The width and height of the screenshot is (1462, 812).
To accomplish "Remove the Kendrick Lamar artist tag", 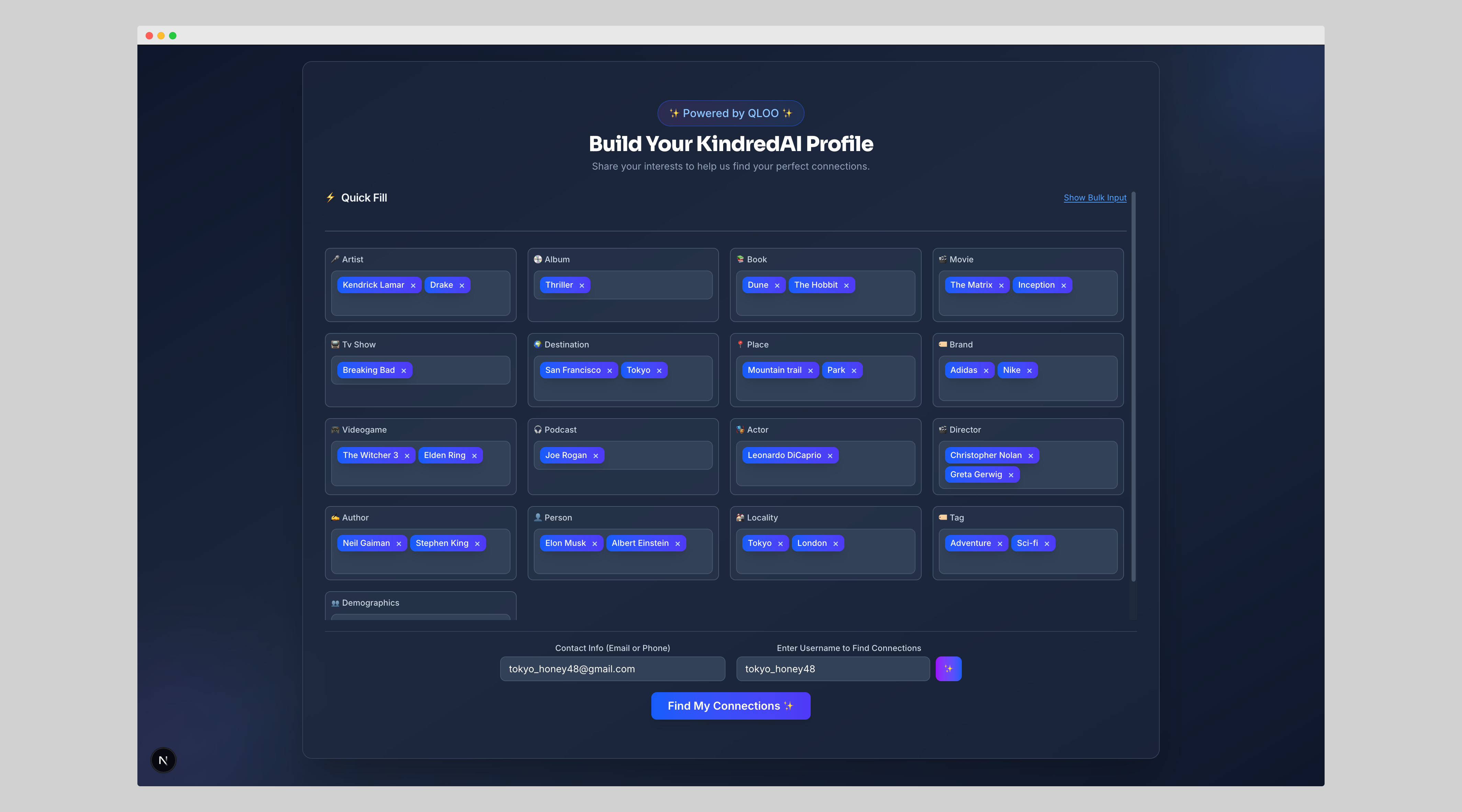I will [413, 285].
